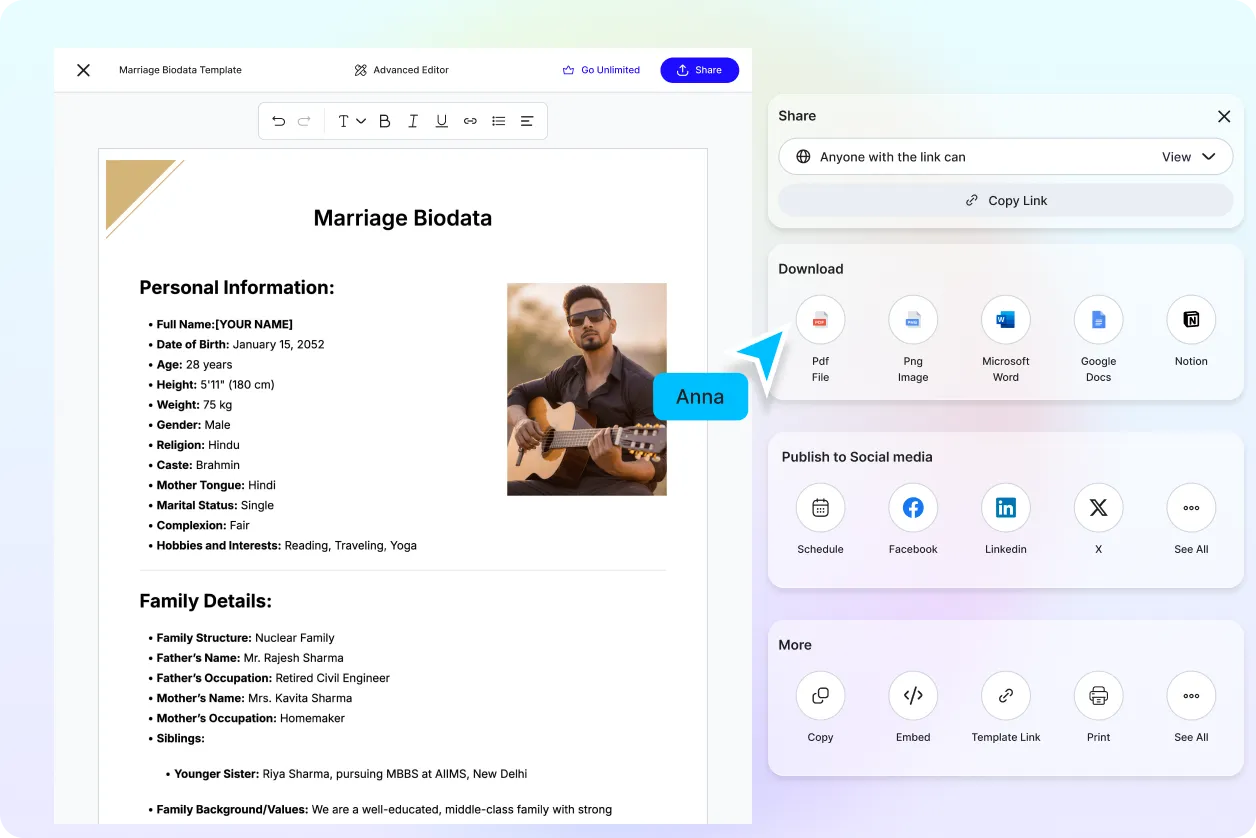Open the text style dropdown
The image size is (1256, 838).
[351, 121]
